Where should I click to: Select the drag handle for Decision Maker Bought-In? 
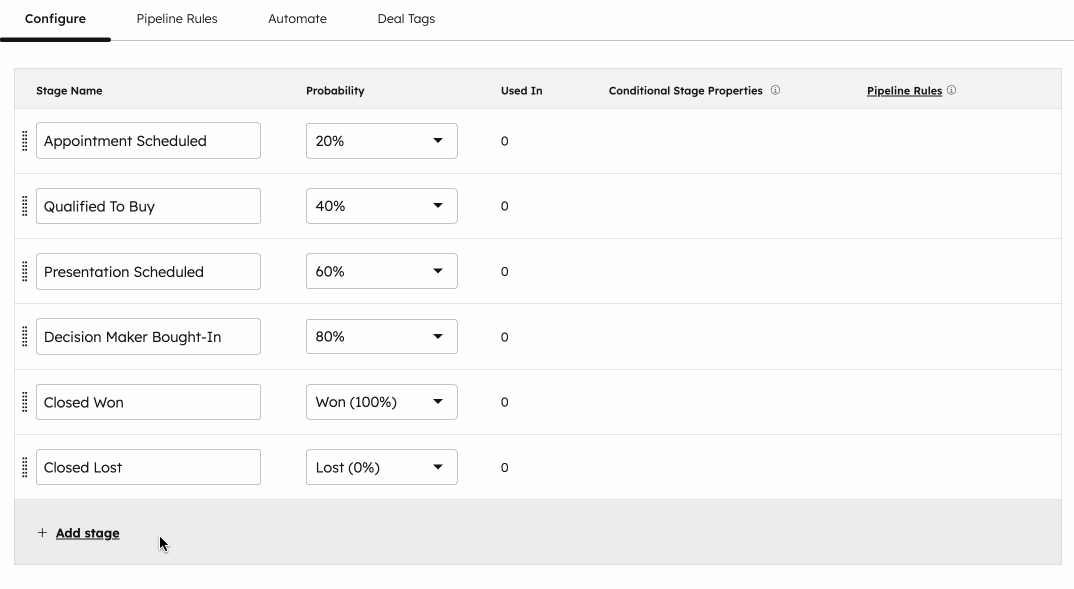[24, 336]
